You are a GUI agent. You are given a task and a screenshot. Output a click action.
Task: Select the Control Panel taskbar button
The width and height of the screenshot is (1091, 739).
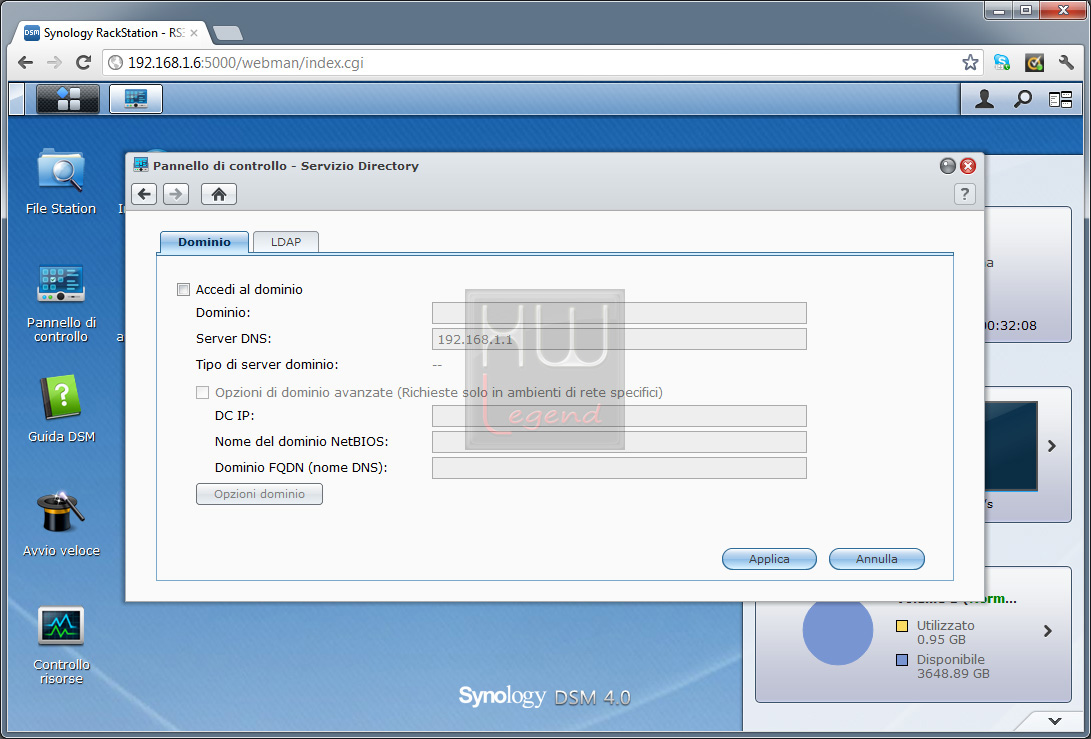pyautogui.click(x=136, y=99)
